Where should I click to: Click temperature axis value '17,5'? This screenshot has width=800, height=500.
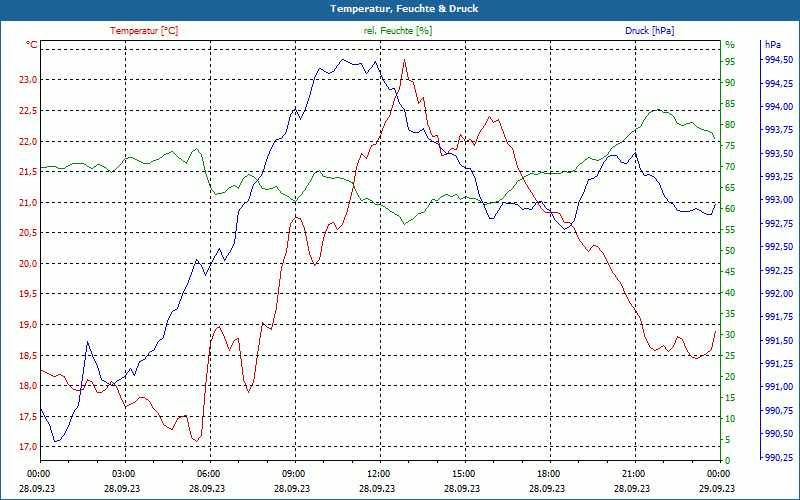(x=28, y=416)
